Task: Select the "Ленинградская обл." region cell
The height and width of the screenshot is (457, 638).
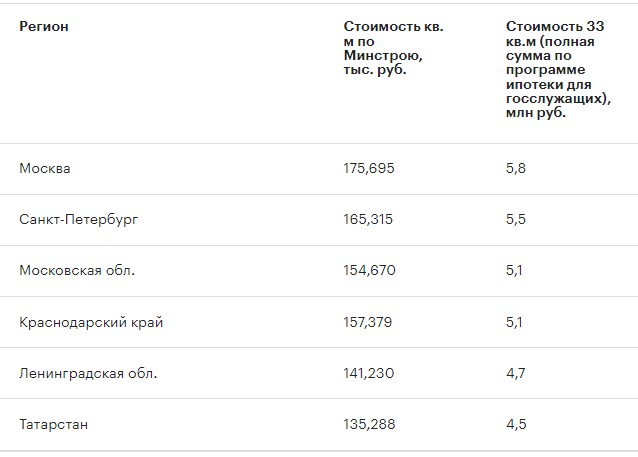Action: pos(88,373)
